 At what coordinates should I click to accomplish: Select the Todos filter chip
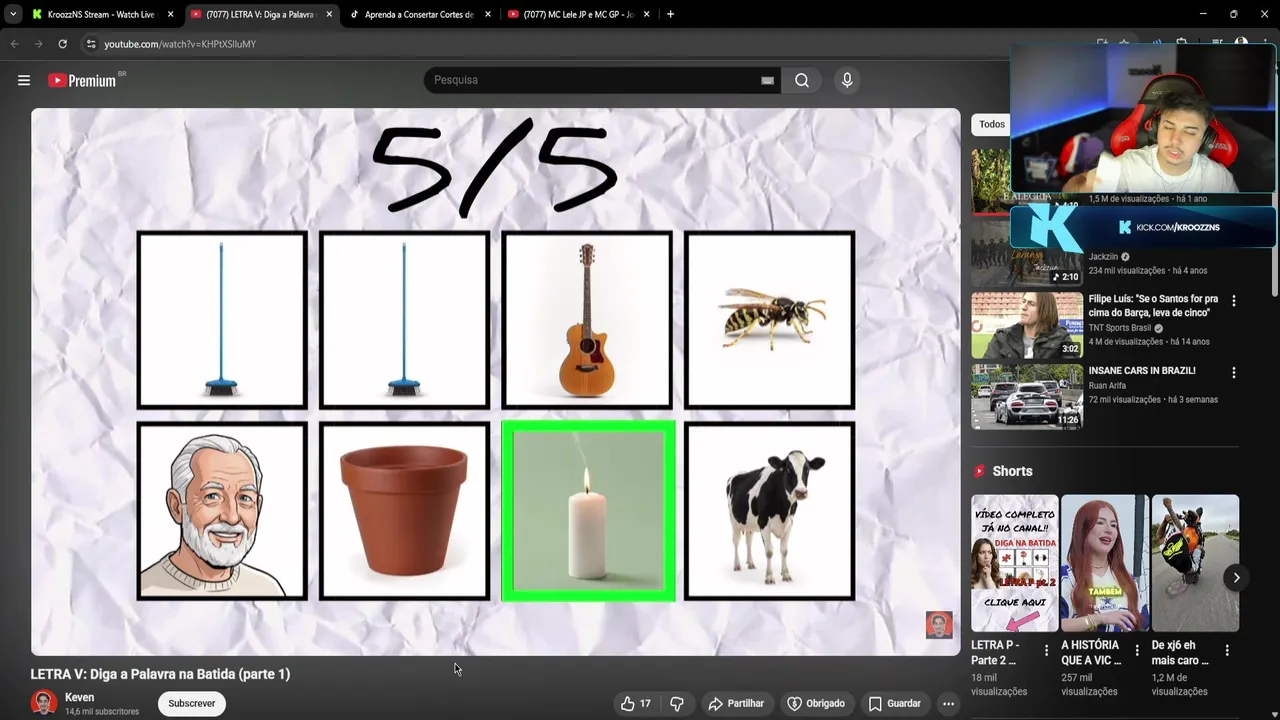[x=991, y=124]
